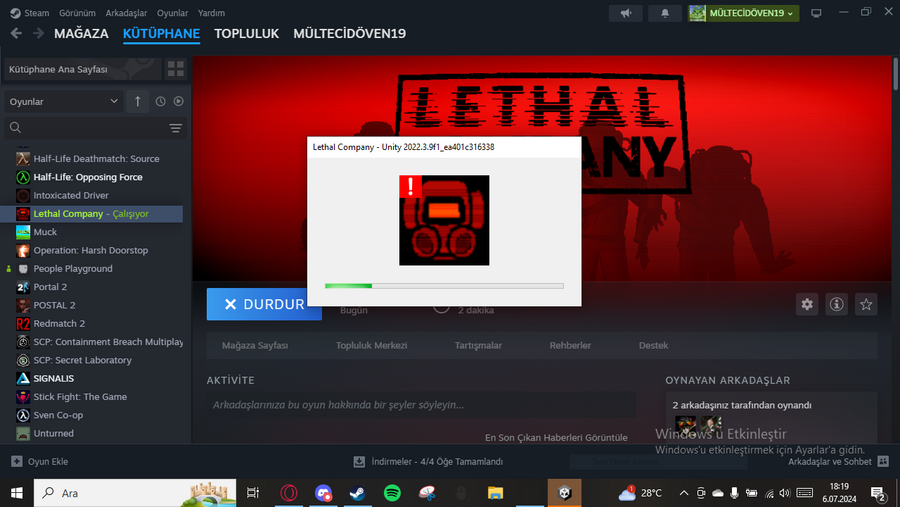The image size is (900, 507).
Task: Open Windows Task View button
Action: 253,493
